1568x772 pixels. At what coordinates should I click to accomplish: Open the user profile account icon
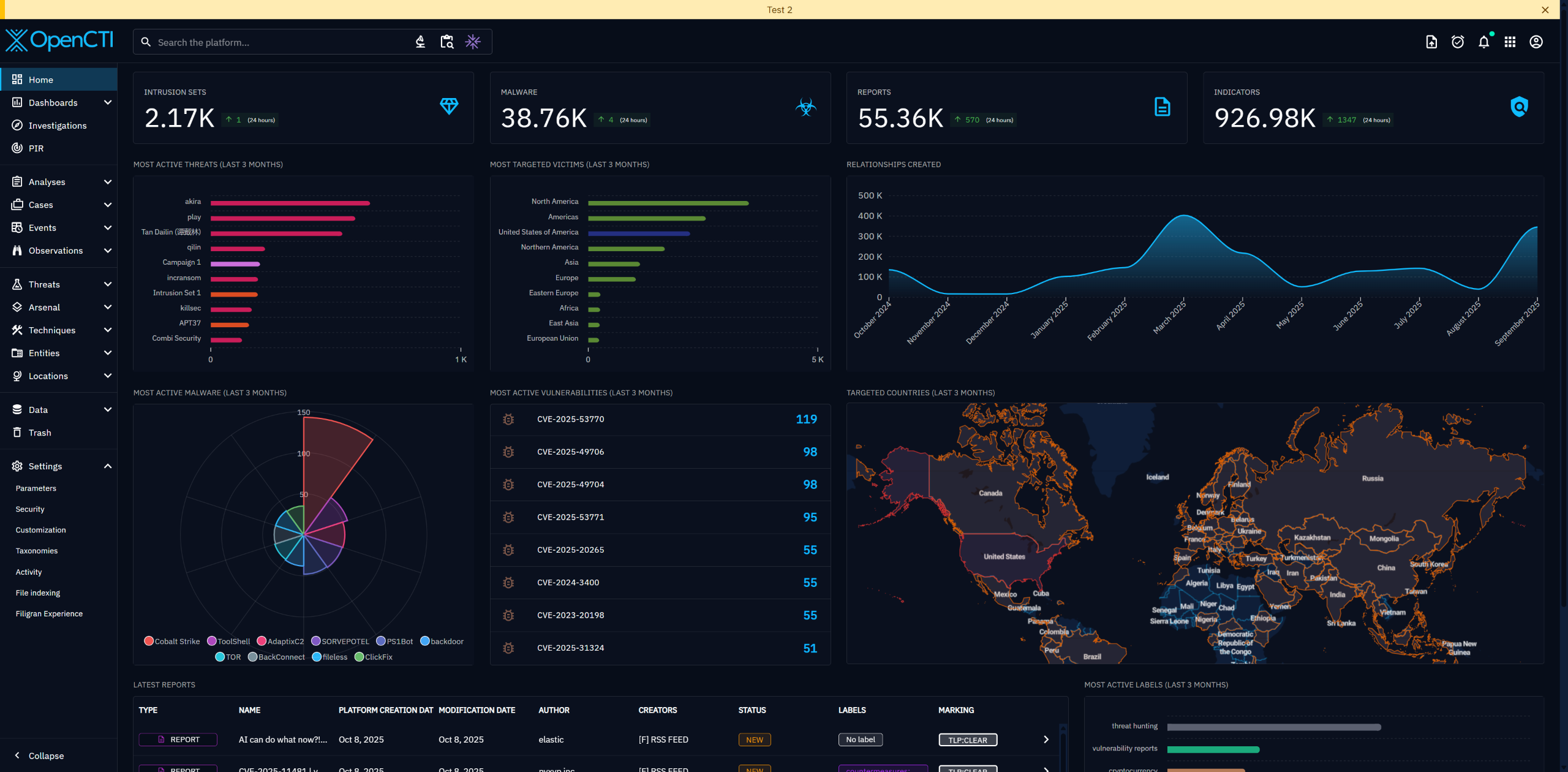(x=1536, y=42)
